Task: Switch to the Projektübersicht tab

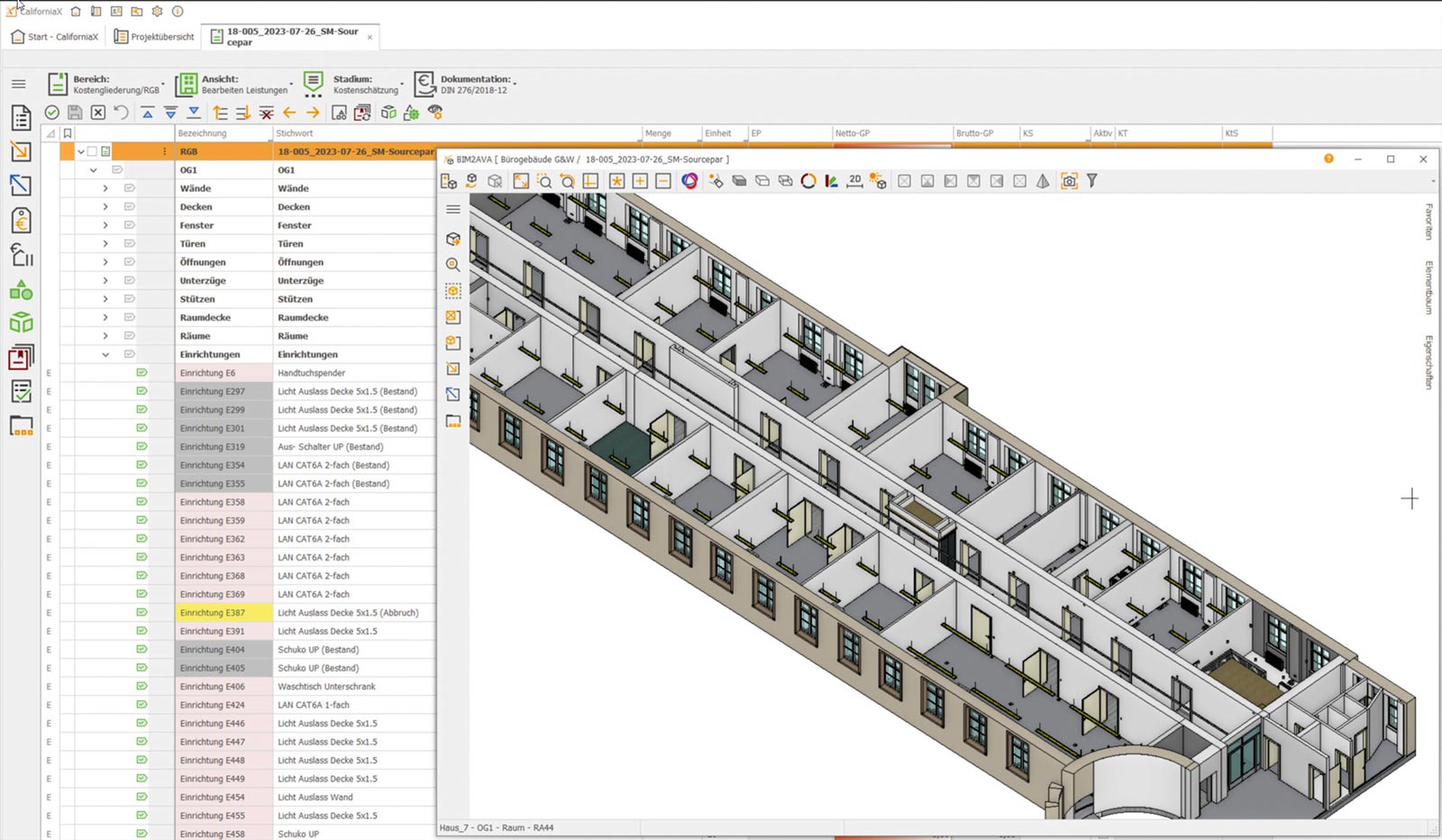Action: [x=154, y=37]
